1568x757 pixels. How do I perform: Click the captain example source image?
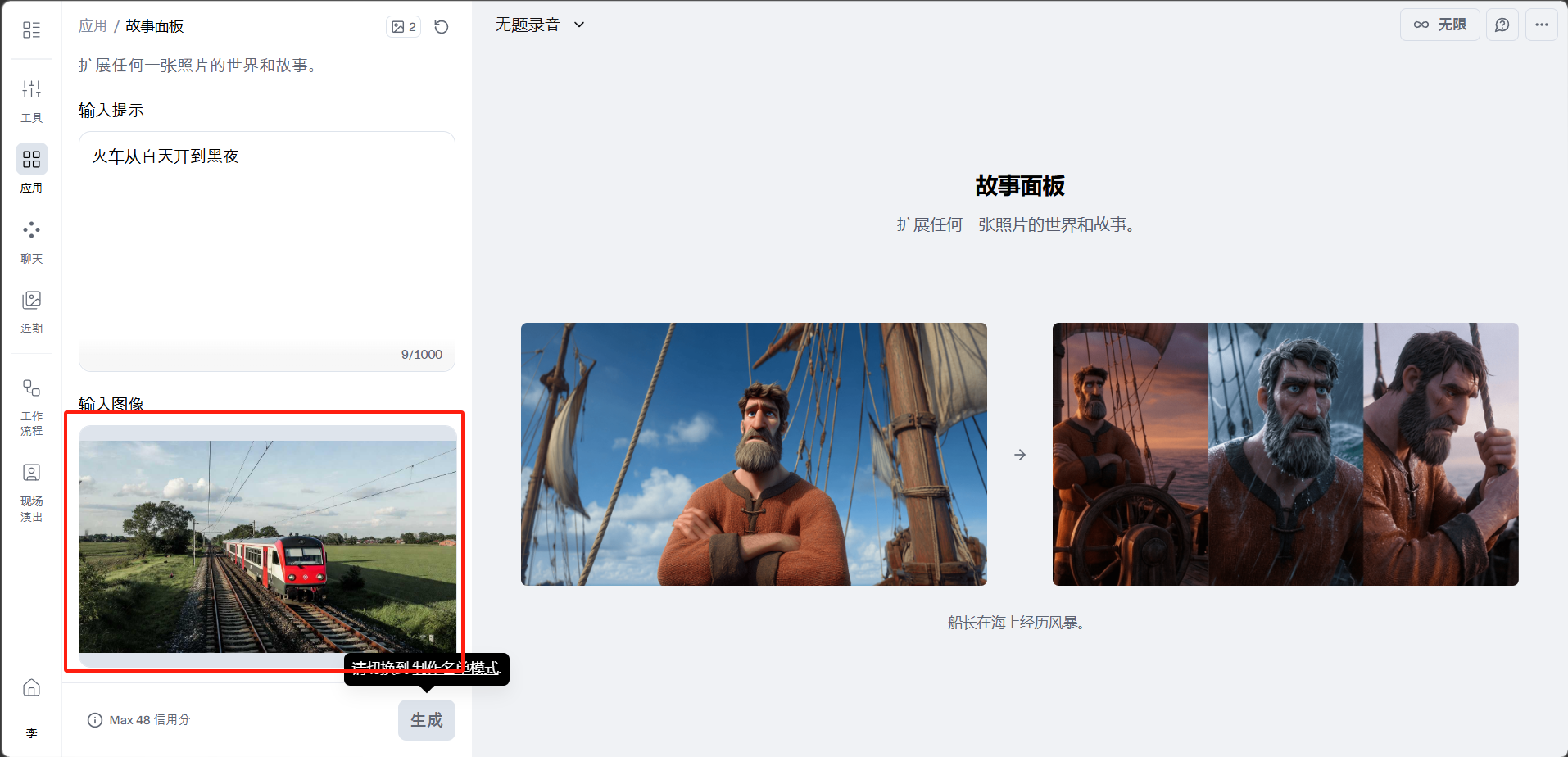click(753, 454)
